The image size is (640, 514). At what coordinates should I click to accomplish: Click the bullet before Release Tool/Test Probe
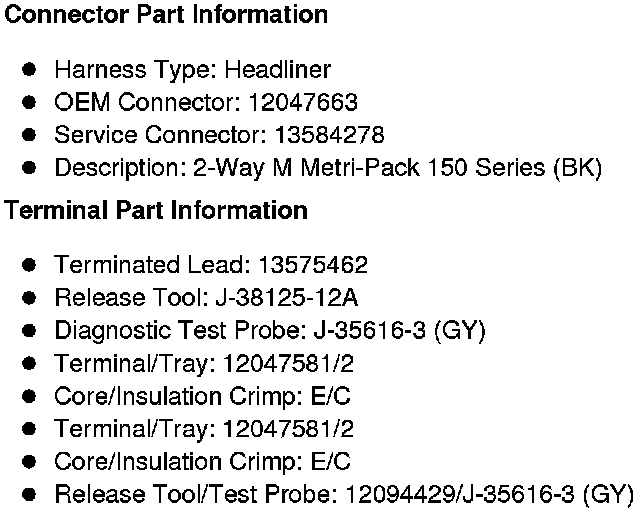(30, 494)
